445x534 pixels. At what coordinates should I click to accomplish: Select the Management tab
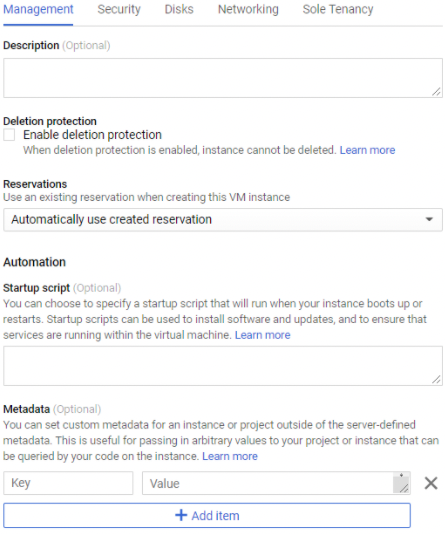pos(38,10)
